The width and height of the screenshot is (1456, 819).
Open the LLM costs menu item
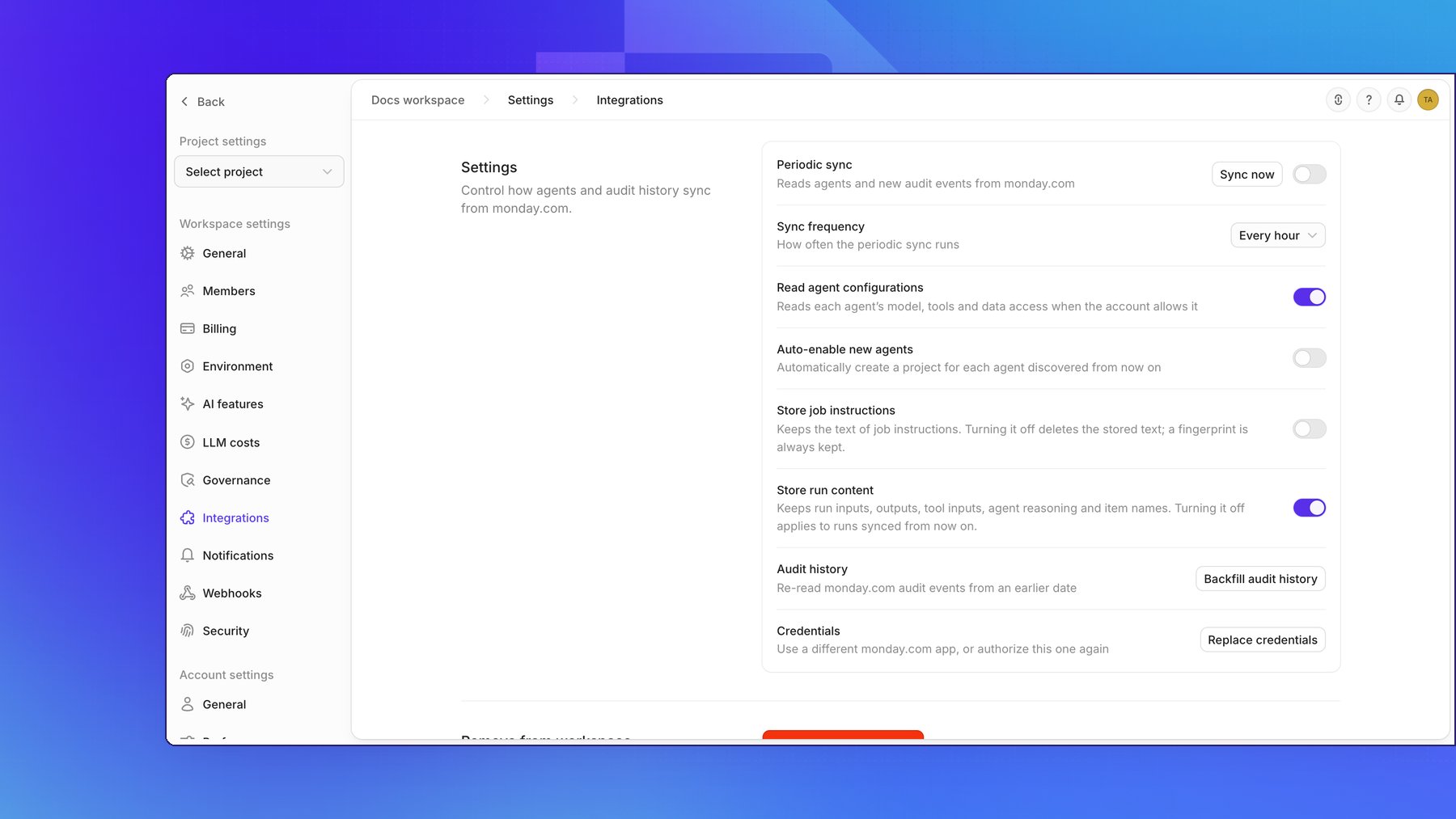coord(231,442)
